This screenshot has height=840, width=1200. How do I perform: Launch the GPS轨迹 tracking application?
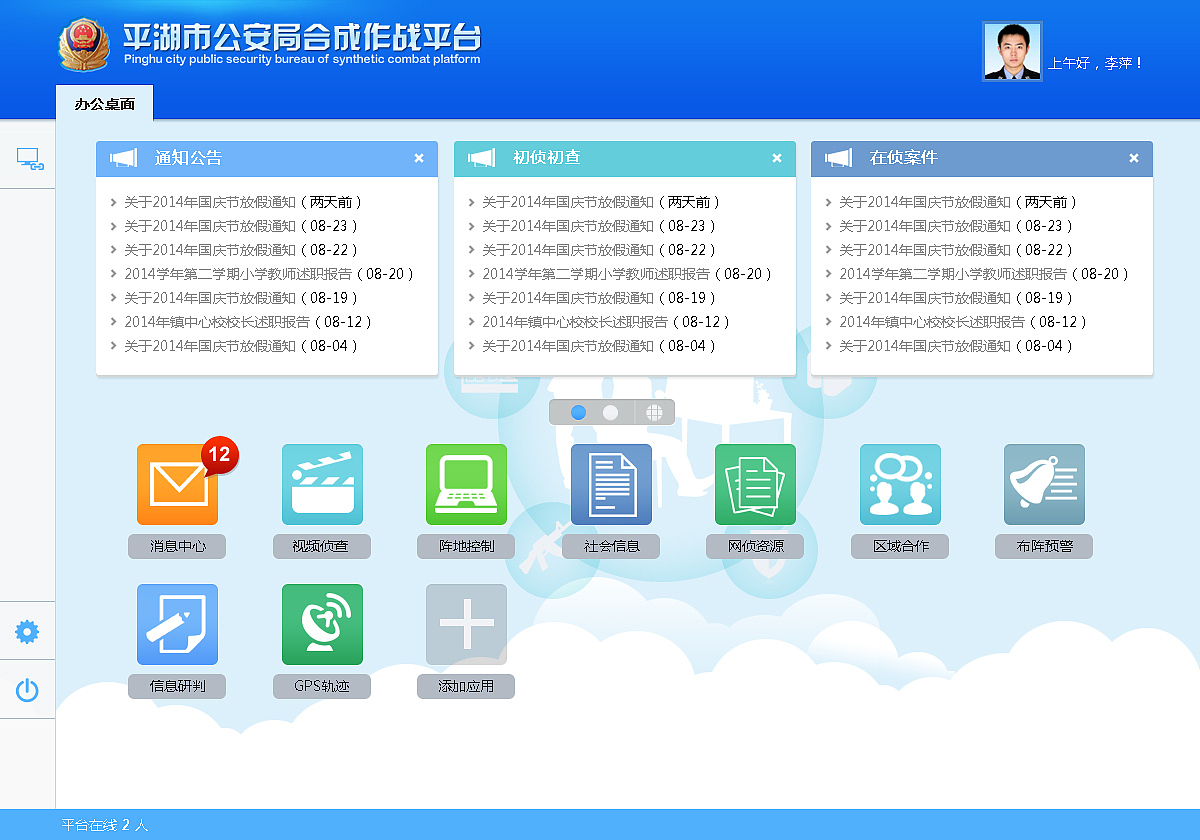[322, 623]
